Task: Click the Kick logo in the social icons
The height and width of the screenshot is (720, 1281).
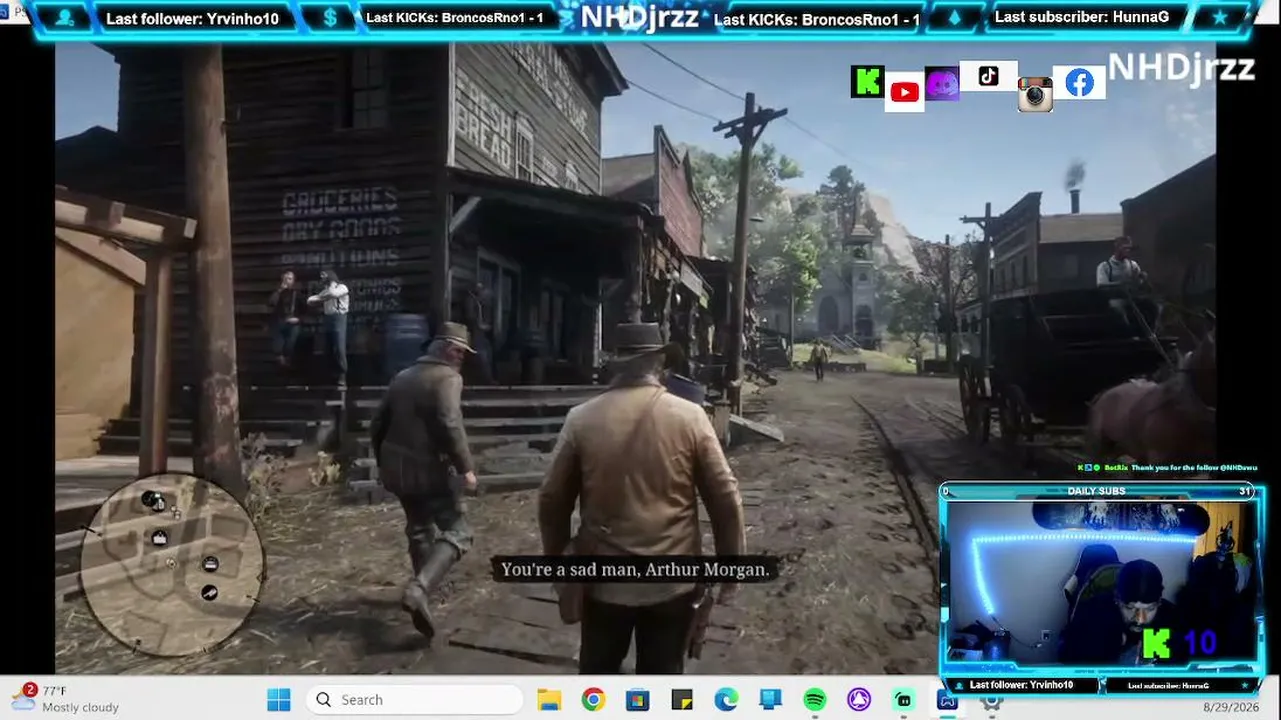Action: [x=867, y=82]
